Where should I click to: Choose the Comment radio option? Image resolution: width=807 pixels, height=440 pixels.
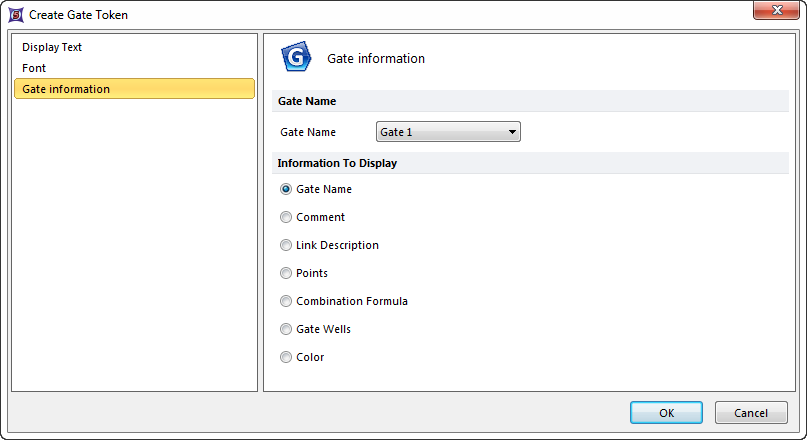pos(287,217)
